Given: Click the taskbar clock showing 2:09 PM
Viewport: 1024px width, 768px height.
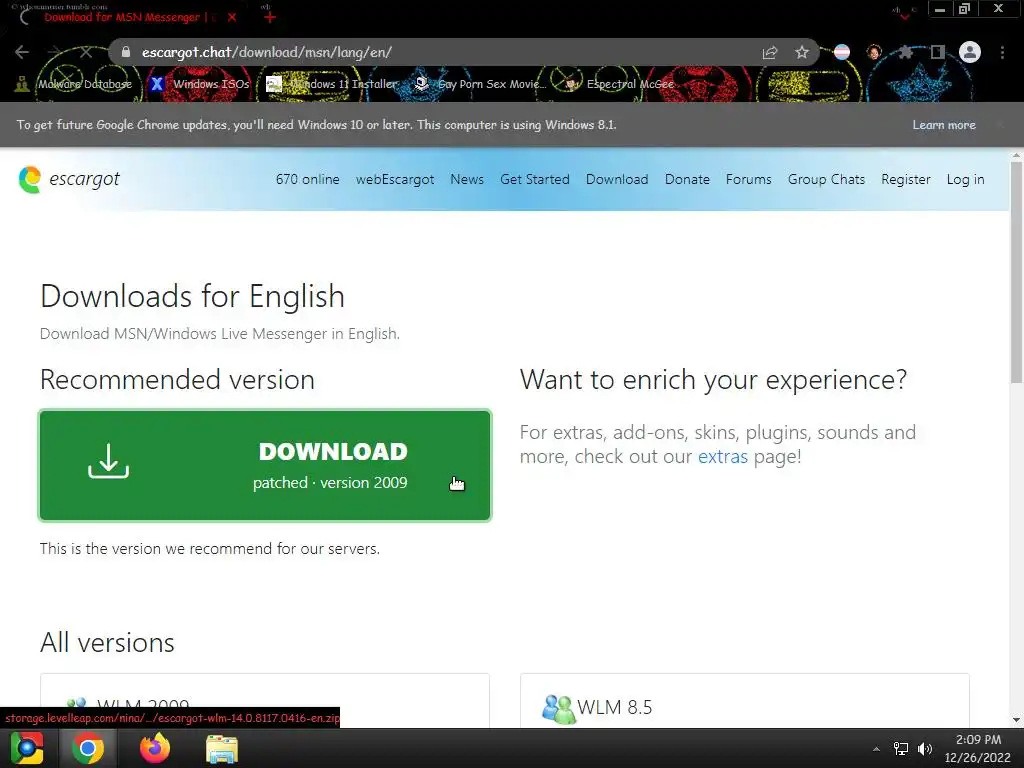Looking at the screenshot, I should 978,748.
